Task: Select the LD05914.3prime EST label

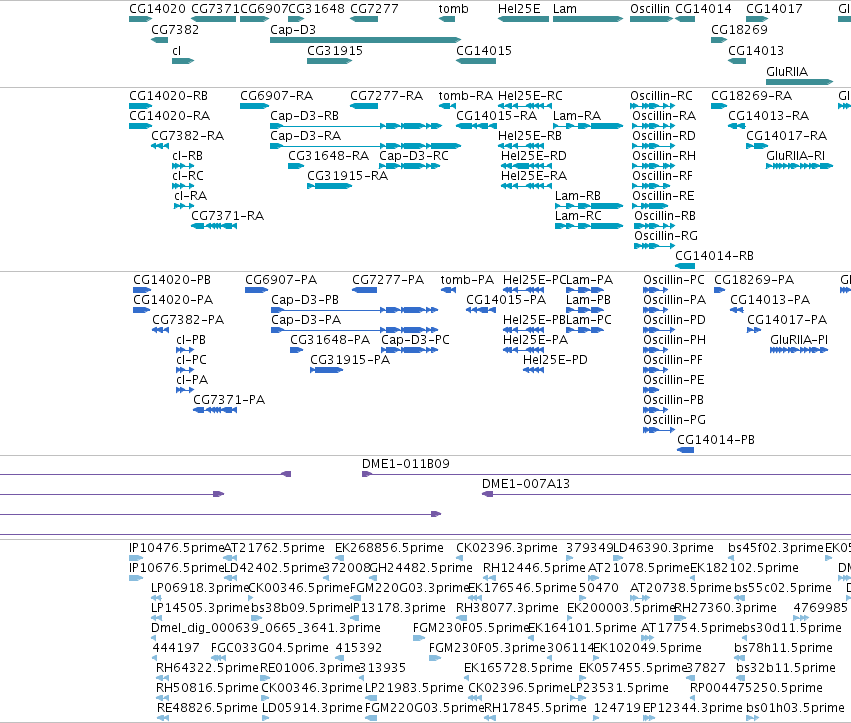Action: tap(312, 708)
